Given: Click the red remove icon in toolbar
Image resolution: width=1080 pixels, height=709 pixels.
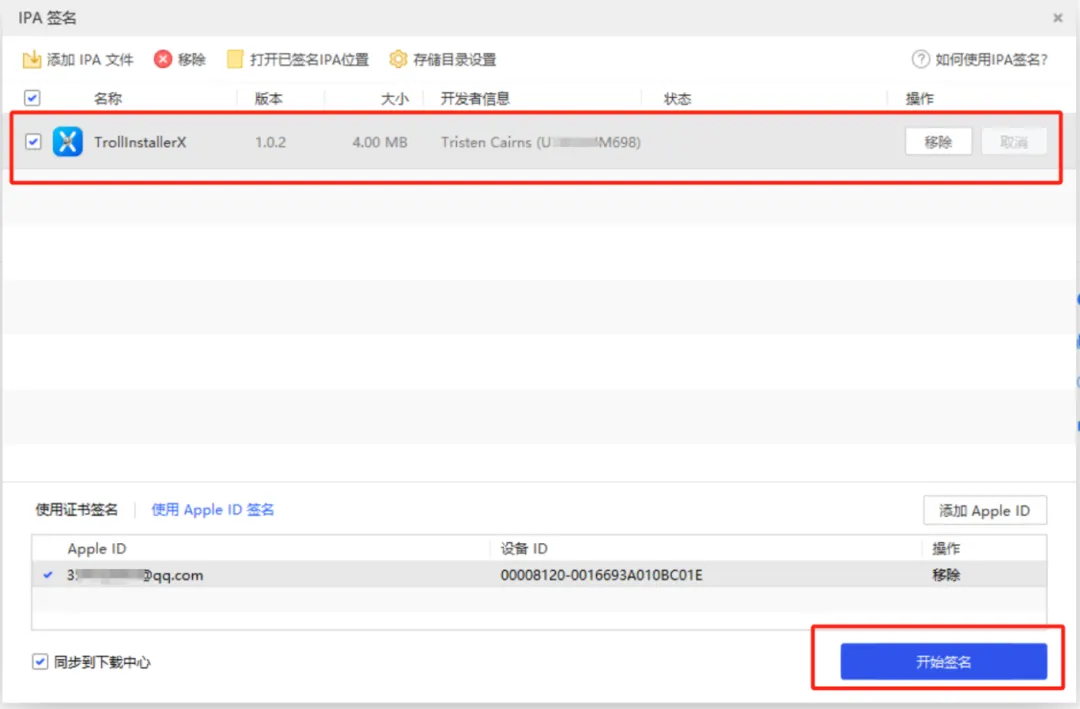Looking at the screenshot, I should pos(163,59).
